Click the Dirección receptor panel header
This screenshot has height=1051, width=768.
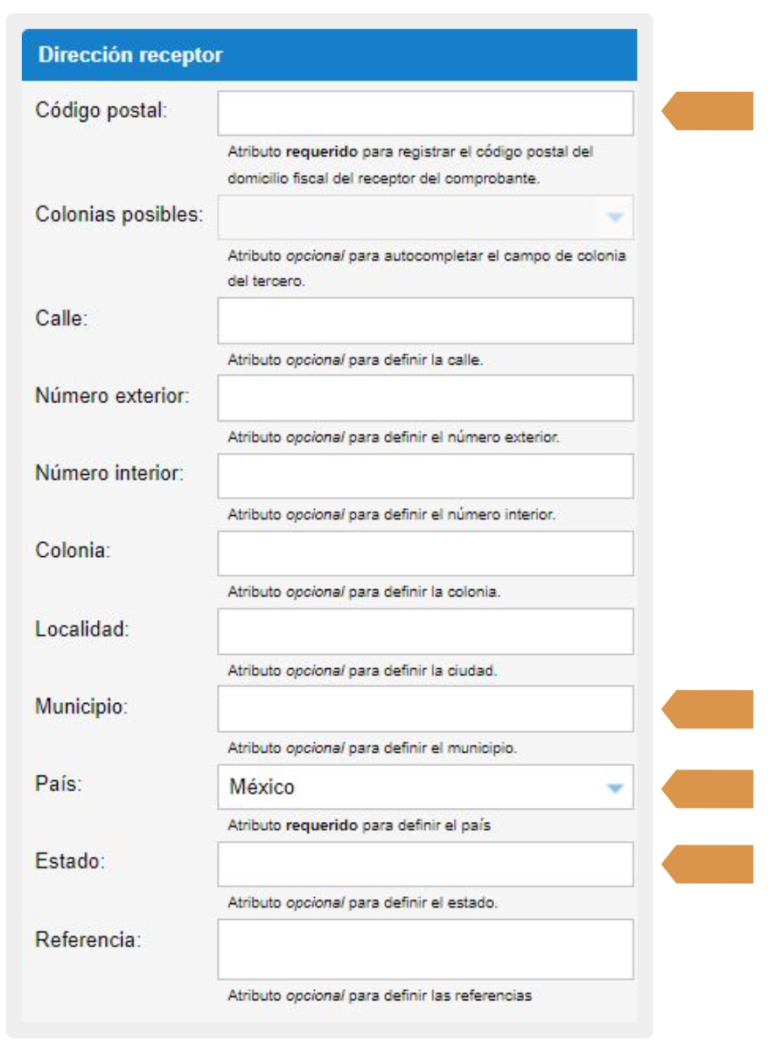click(x=329, y=55)
